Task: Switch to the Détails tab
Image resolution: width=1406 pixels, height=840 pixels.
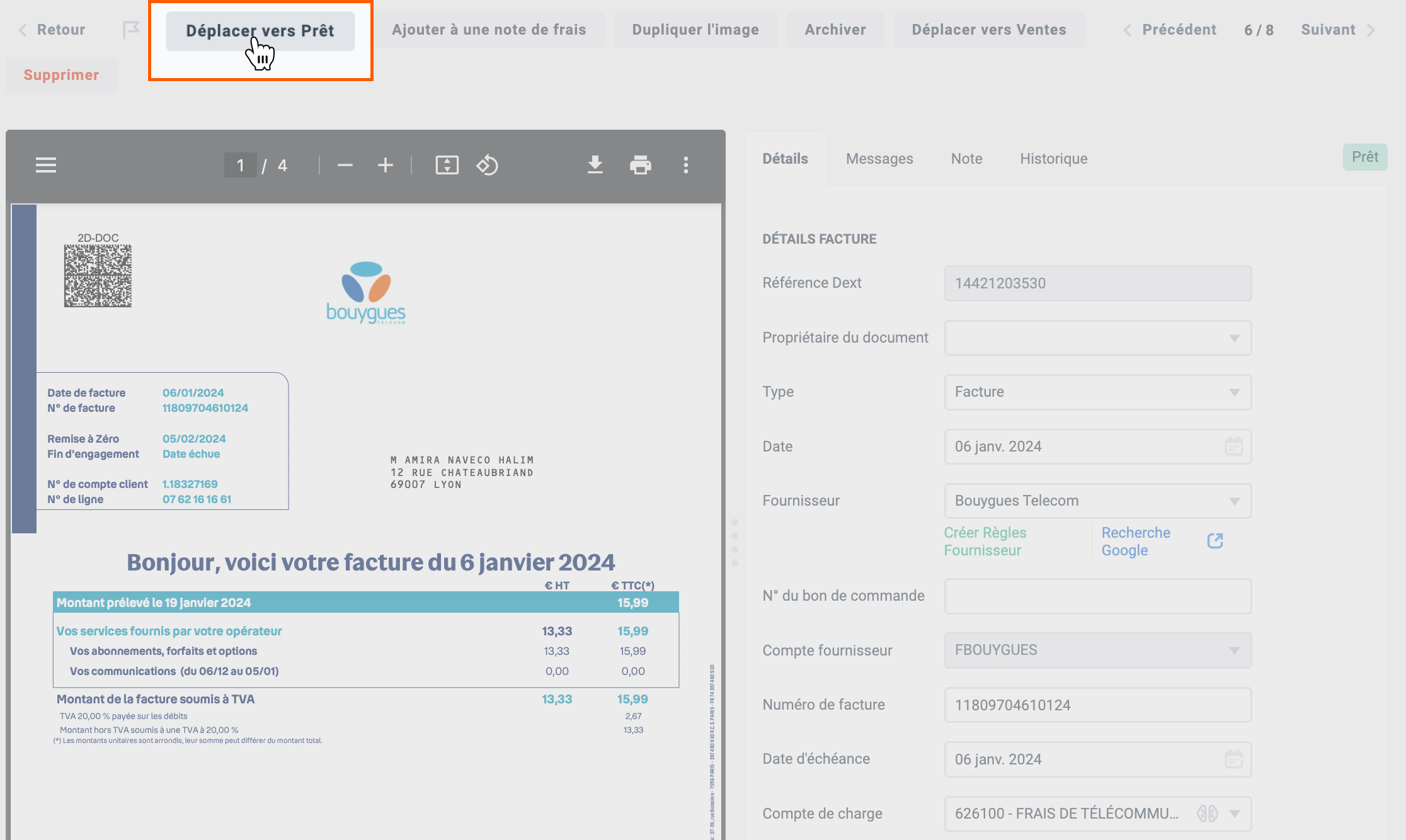Action: click(785, 159)
